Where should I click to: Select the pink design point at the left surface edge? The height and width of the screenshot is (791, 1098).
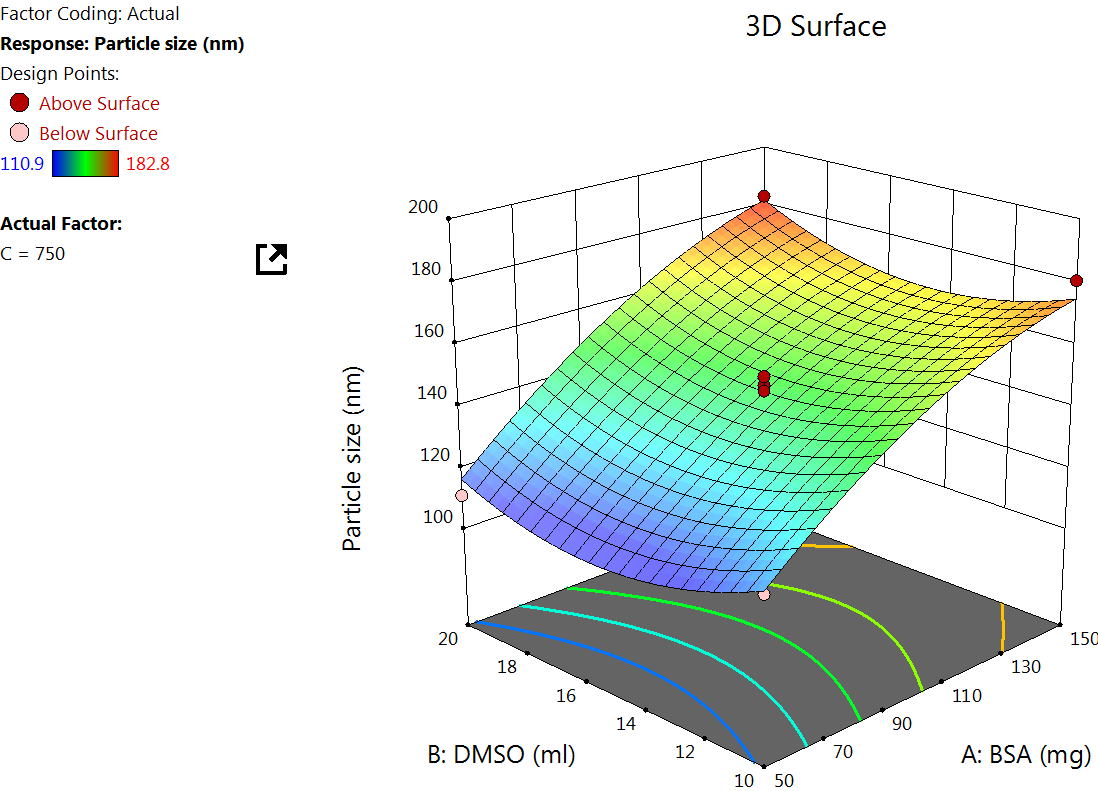click(x=462, y=496)
